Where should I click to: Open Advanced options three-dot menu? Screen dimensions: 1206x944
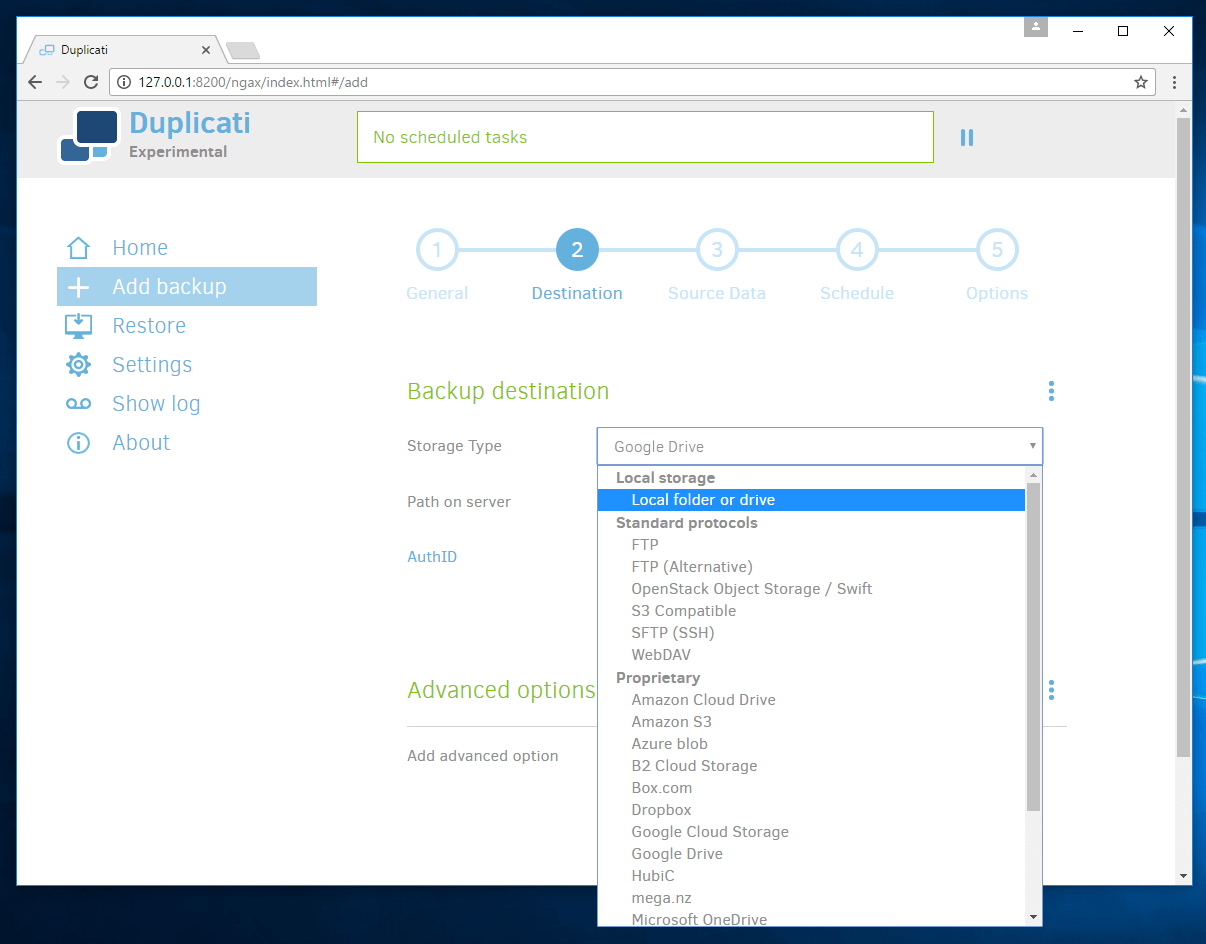pos(1050,690)
